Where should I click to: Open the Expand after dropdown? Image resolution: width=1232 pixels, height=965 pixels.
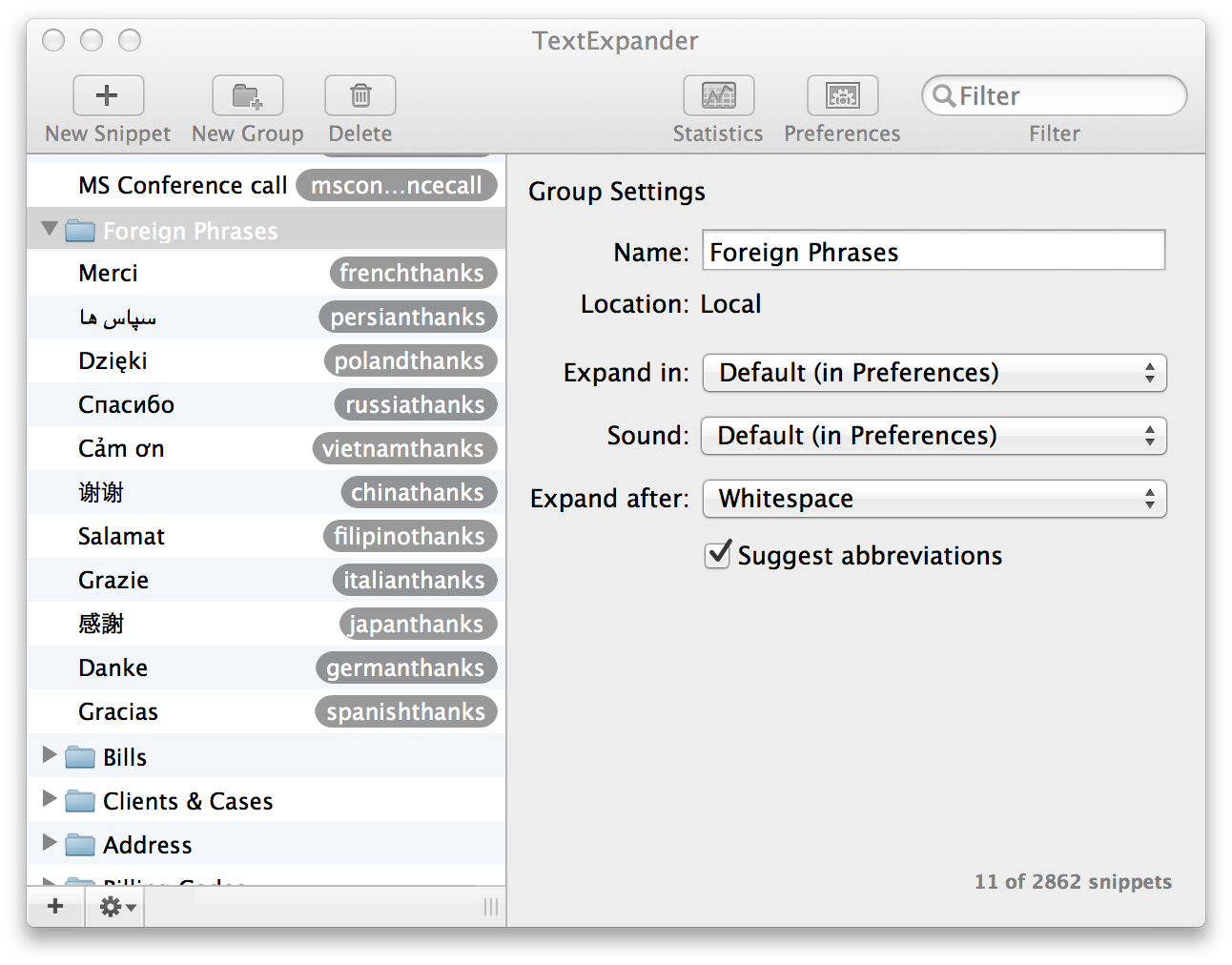934,499
